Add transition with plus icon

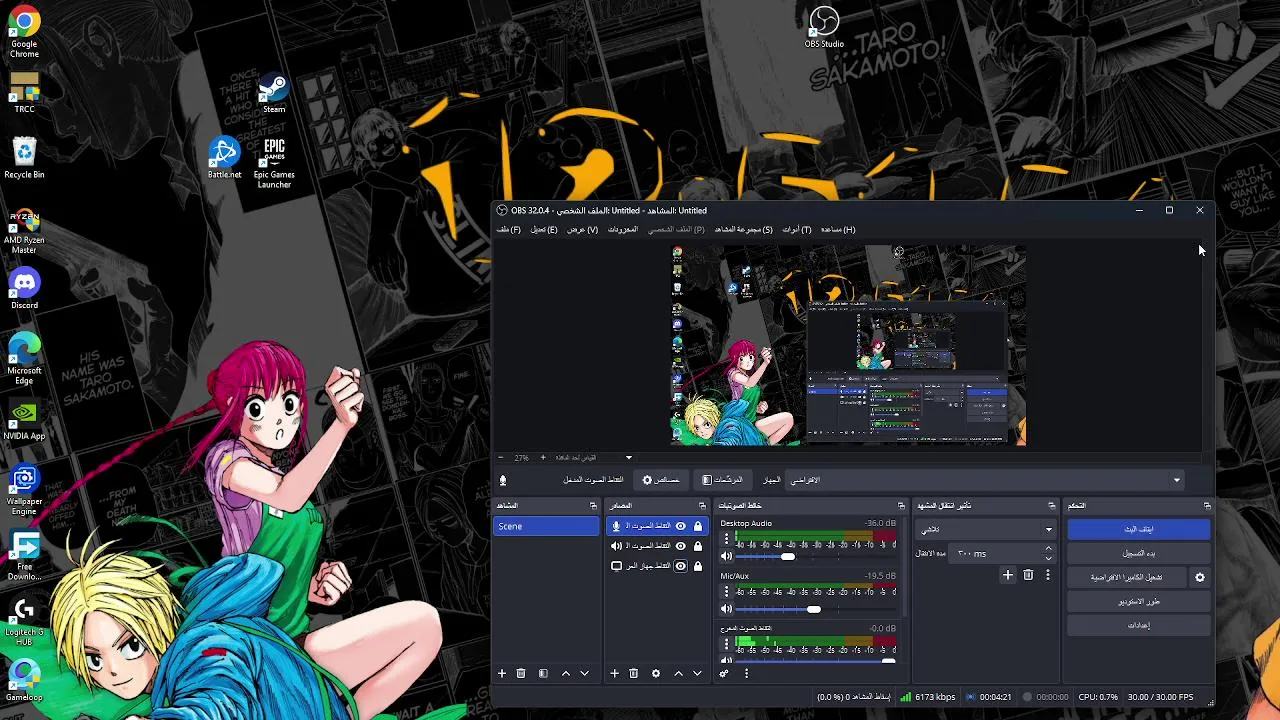(1008, 575)
